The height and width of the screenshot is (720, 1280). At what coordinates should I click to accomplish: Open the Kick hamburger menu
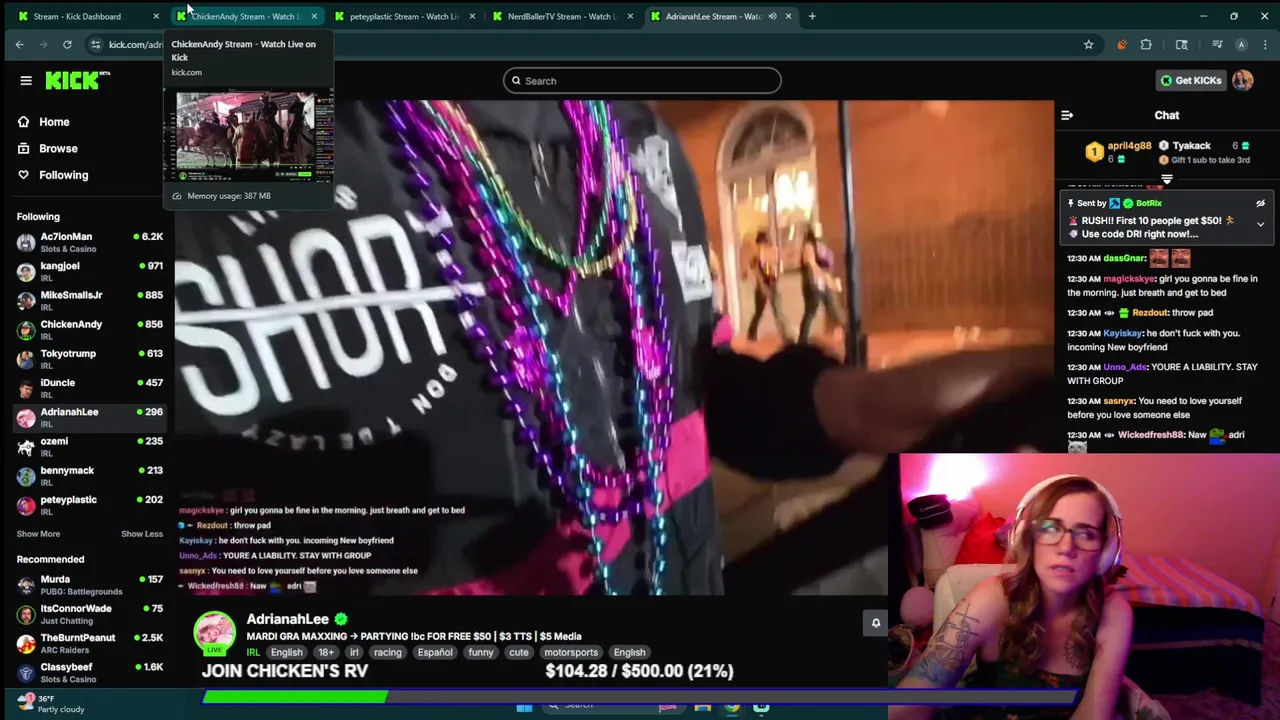pos(26,81)
